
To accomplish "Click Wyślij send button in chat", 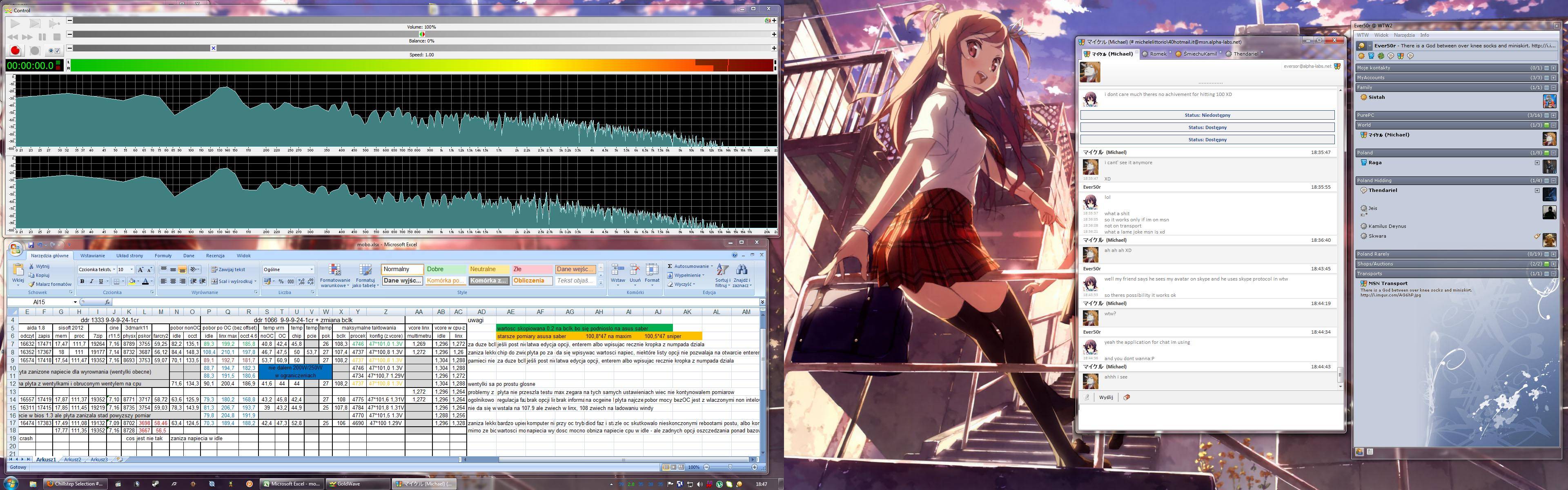I will coord(1106,397).
